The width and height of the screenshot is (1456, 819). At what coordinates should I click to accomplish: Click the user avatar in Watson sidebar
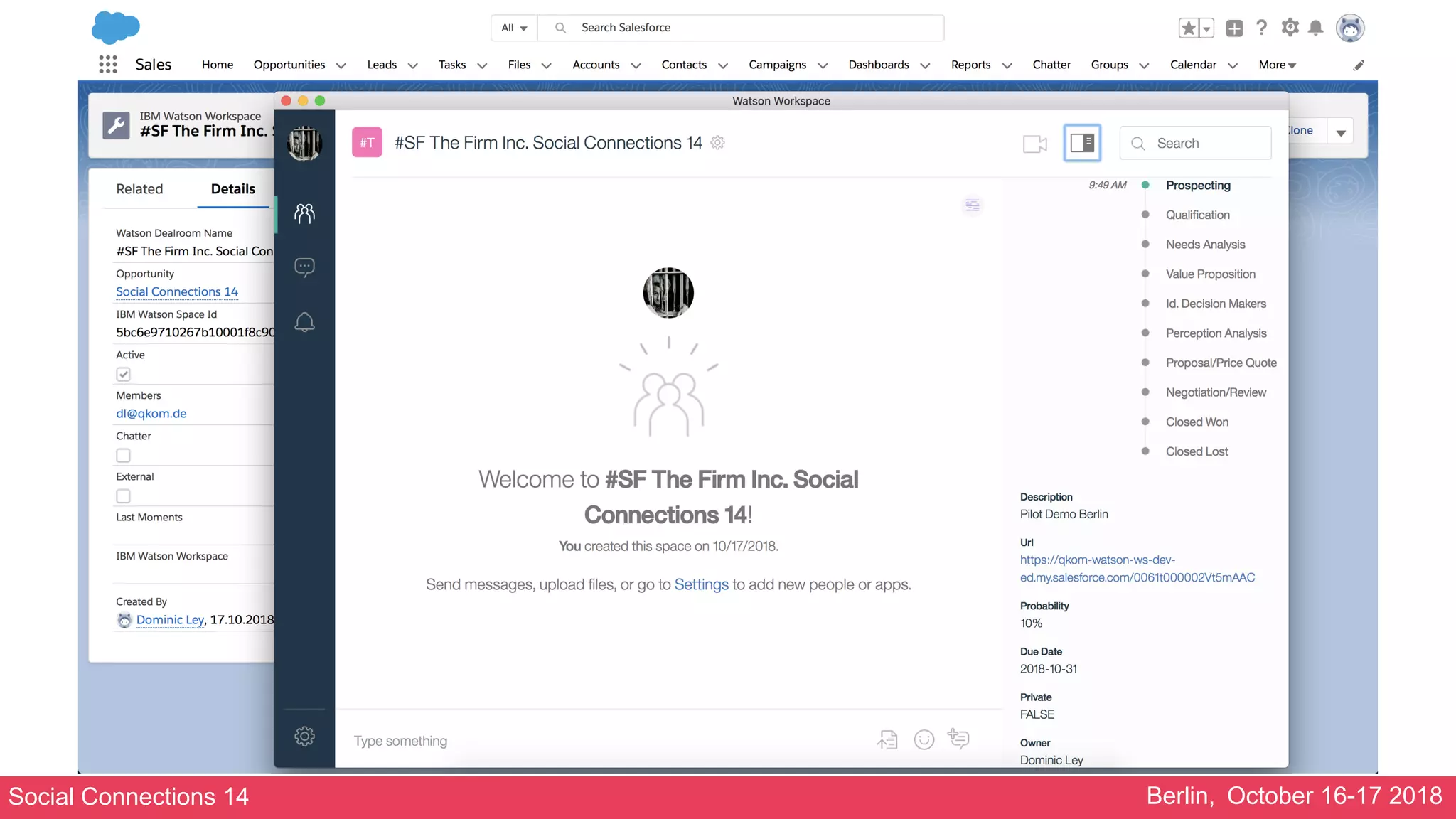(x=304, y=144)
